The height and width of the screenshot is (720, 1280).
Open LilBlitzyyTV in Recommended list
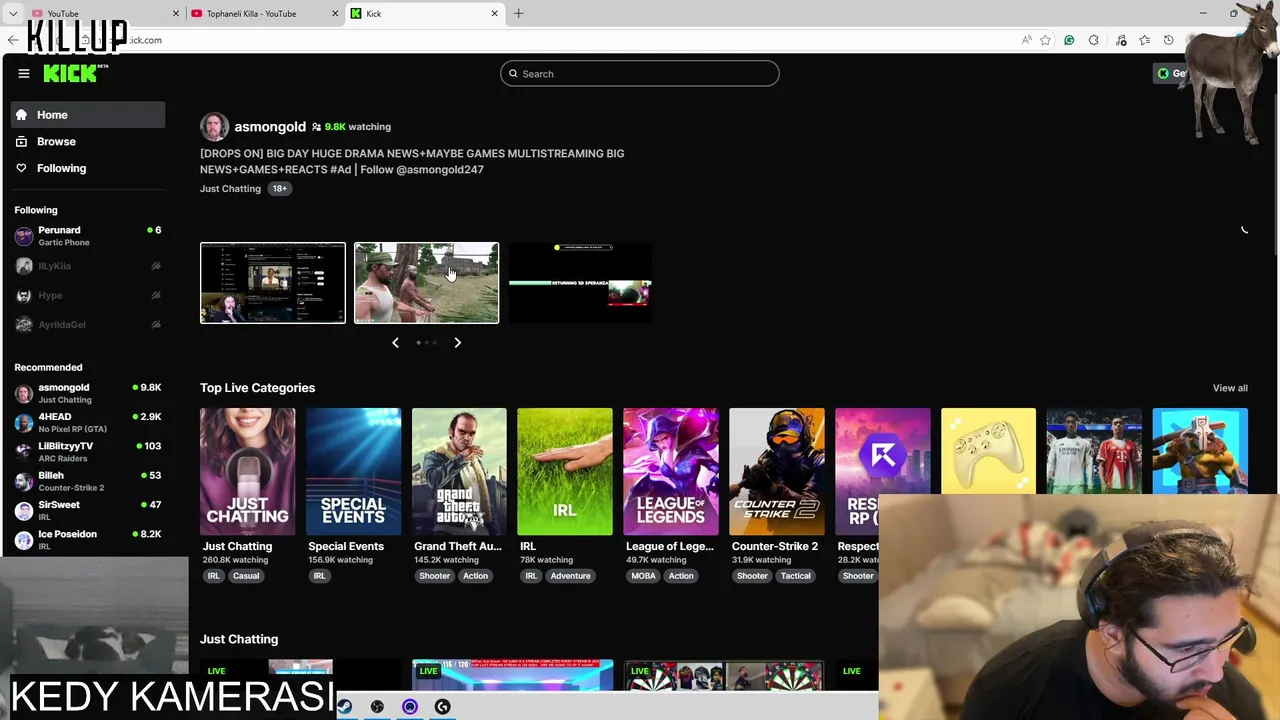coord(88,452)
